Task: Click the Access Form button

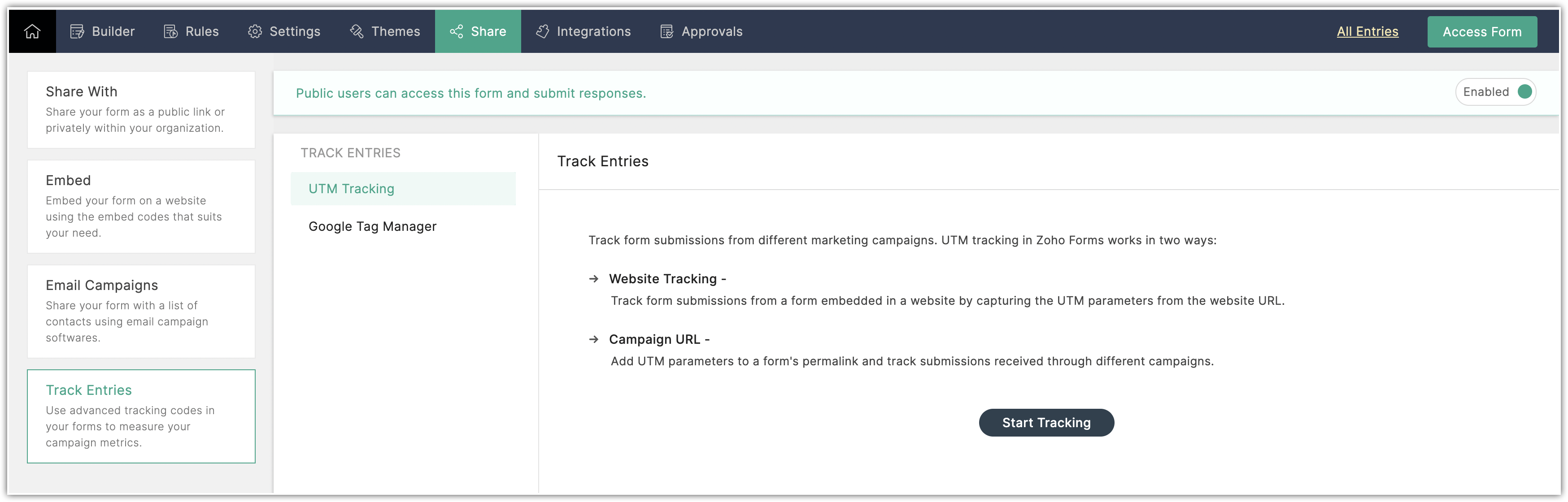Action: point(1481,32)
